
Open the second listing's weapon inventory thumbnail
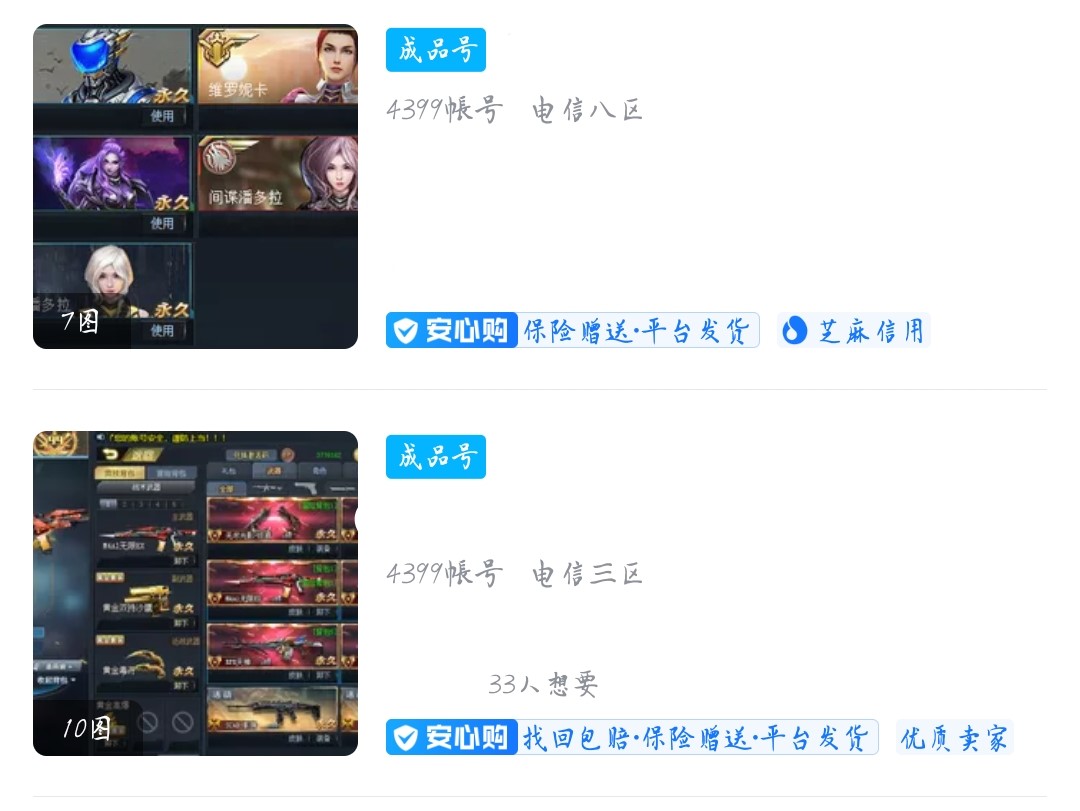[x=196, y=593]
